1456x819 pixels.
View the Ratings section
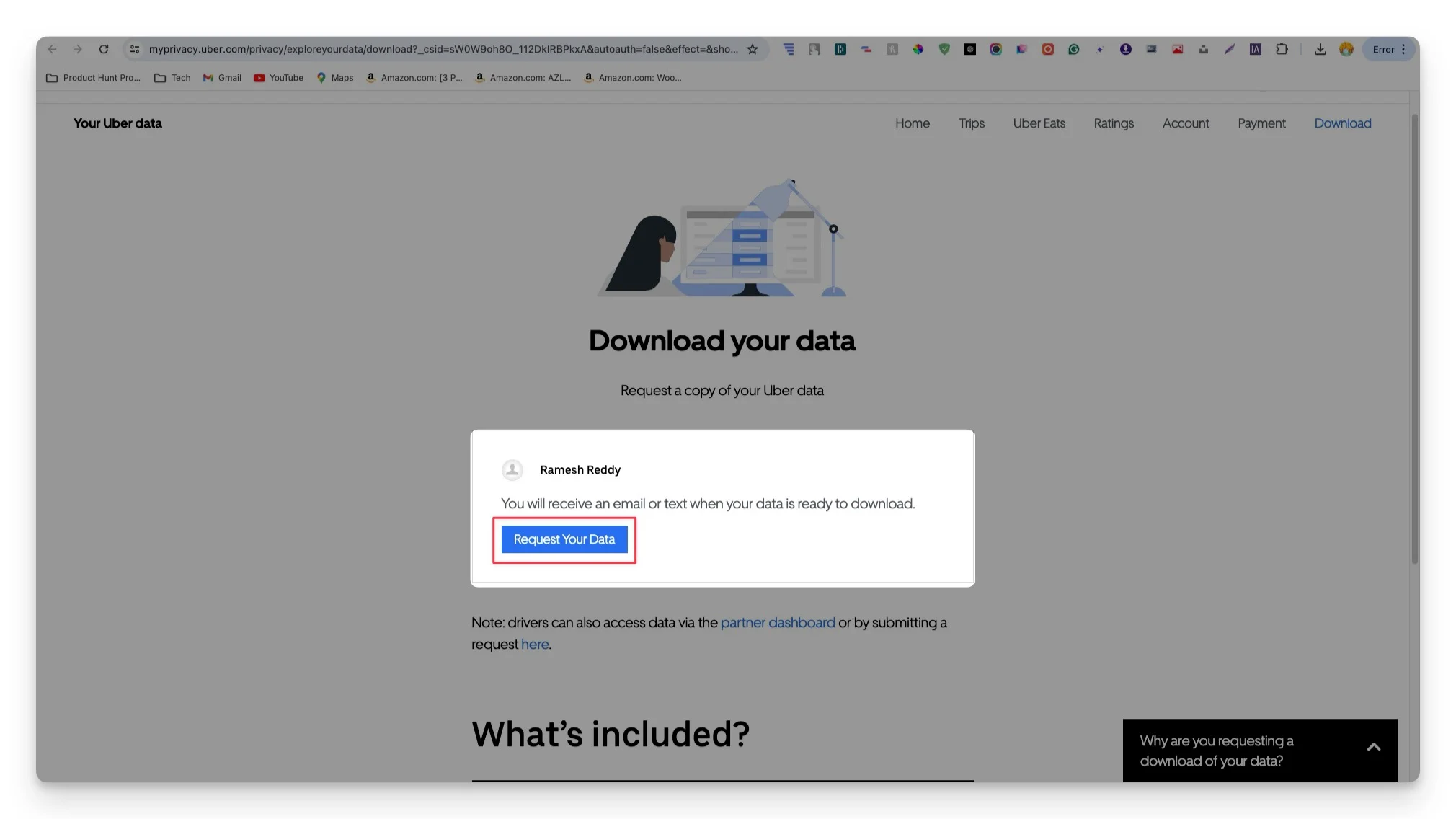(1114, 123)
